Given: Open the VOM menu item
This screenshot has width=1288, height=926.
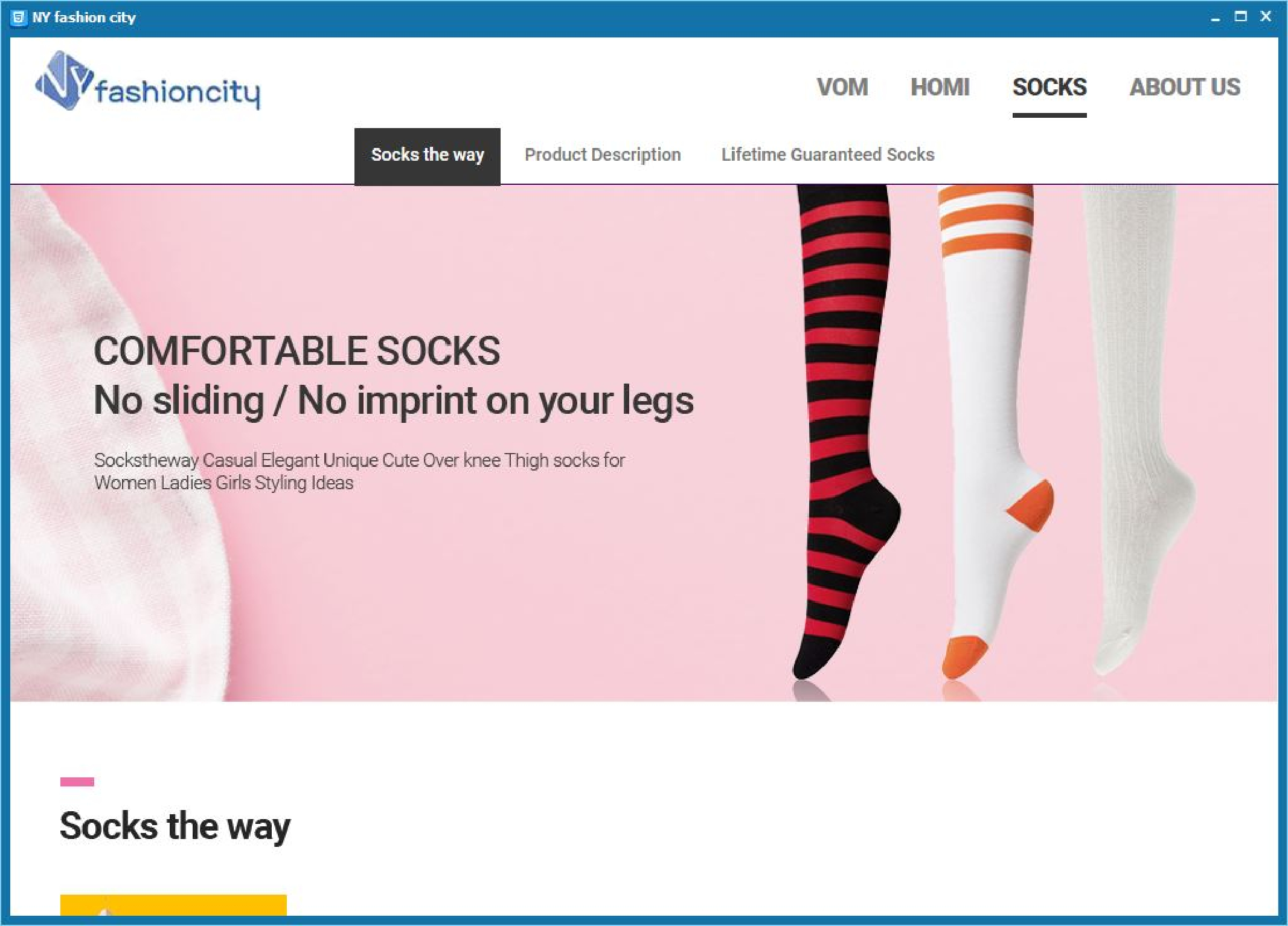Looking at the screenshot, I should click(842, 87).
